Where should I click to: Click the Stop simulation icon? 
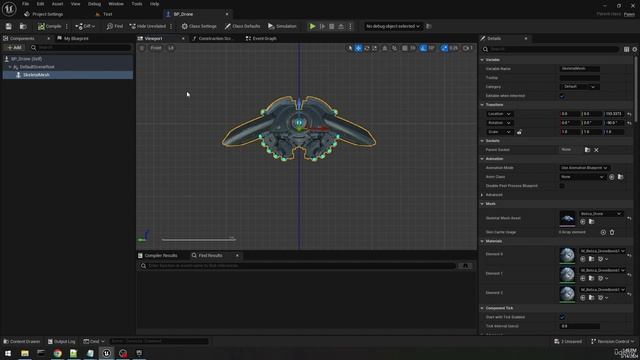click(331, 26)
